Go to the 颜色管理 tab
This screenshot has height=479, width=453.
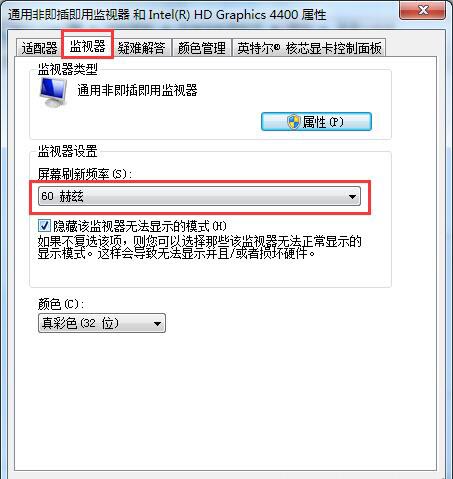201,48
